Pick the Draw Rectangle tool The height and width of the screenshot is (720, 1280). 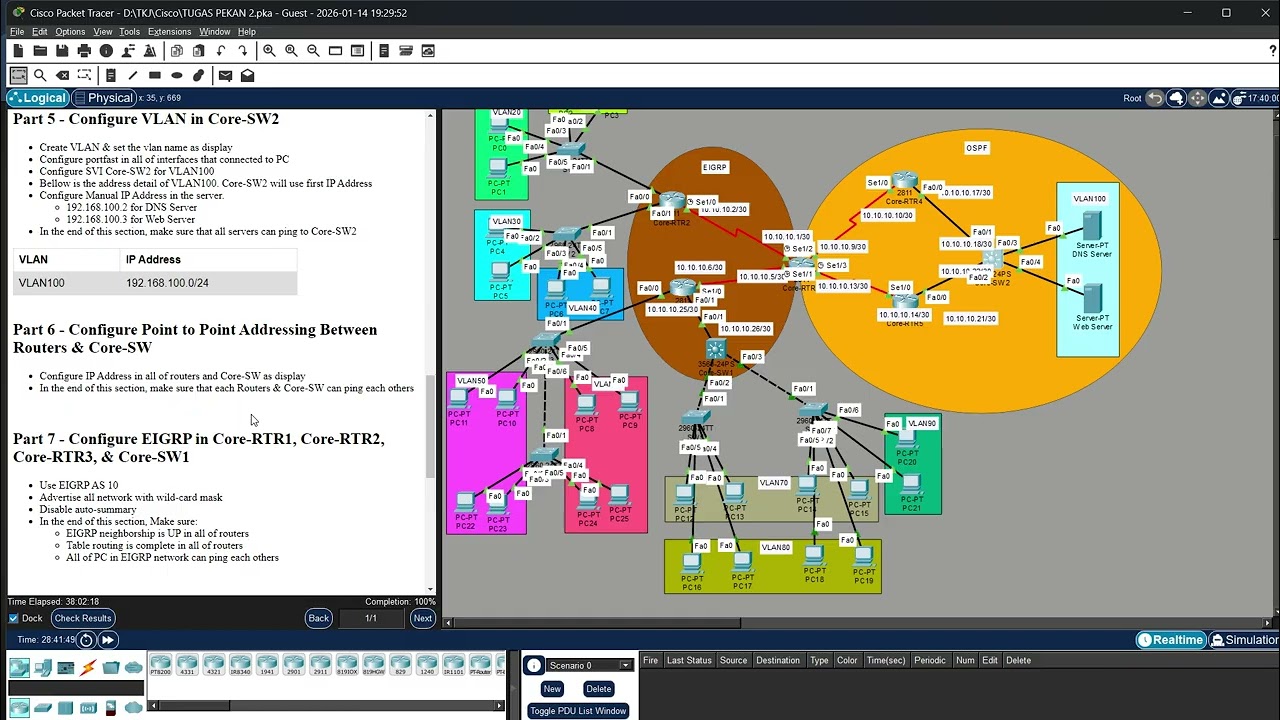click(155, 75)
